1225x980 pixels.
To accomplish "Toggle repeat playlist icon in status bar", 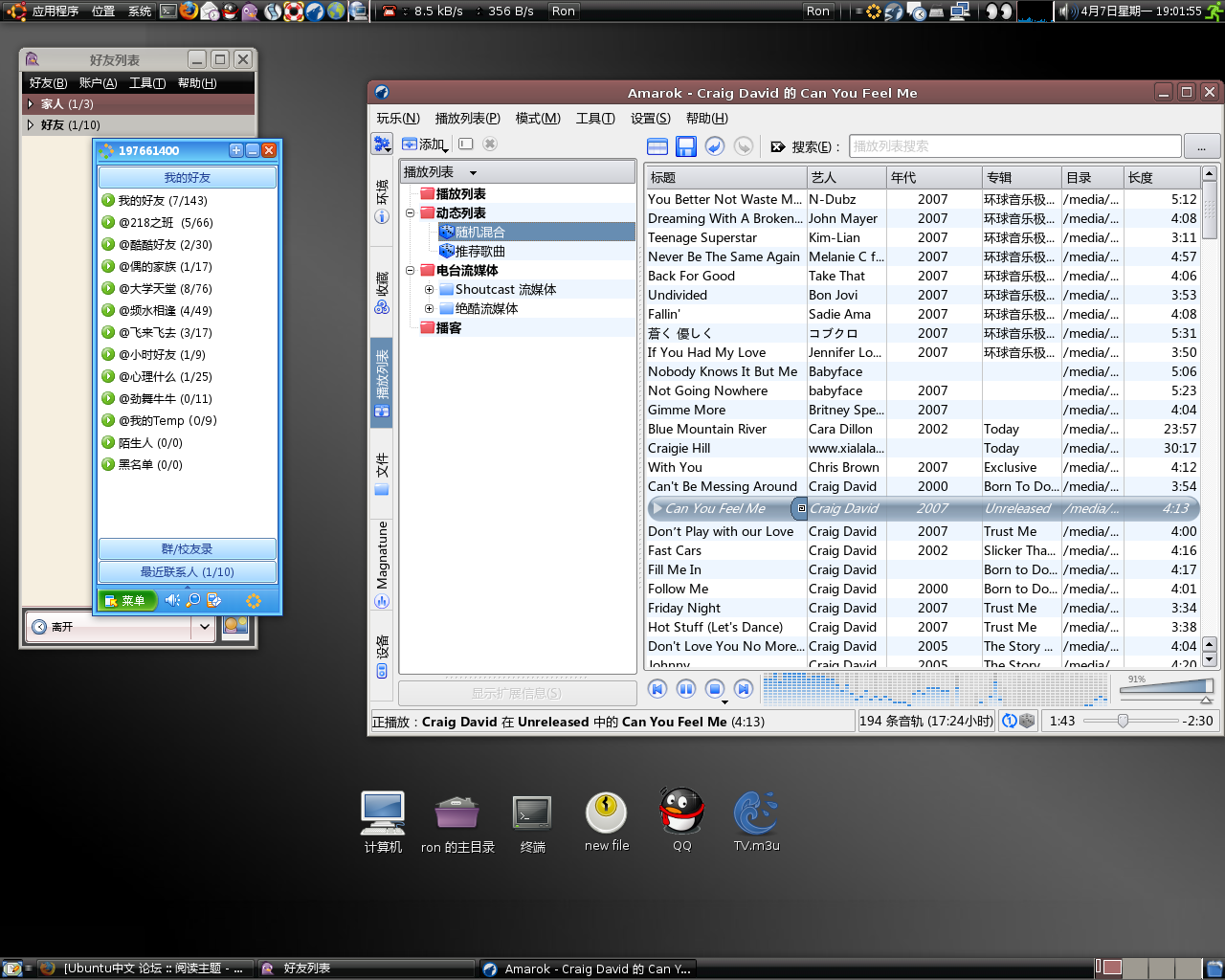I will coord(1009,722).
